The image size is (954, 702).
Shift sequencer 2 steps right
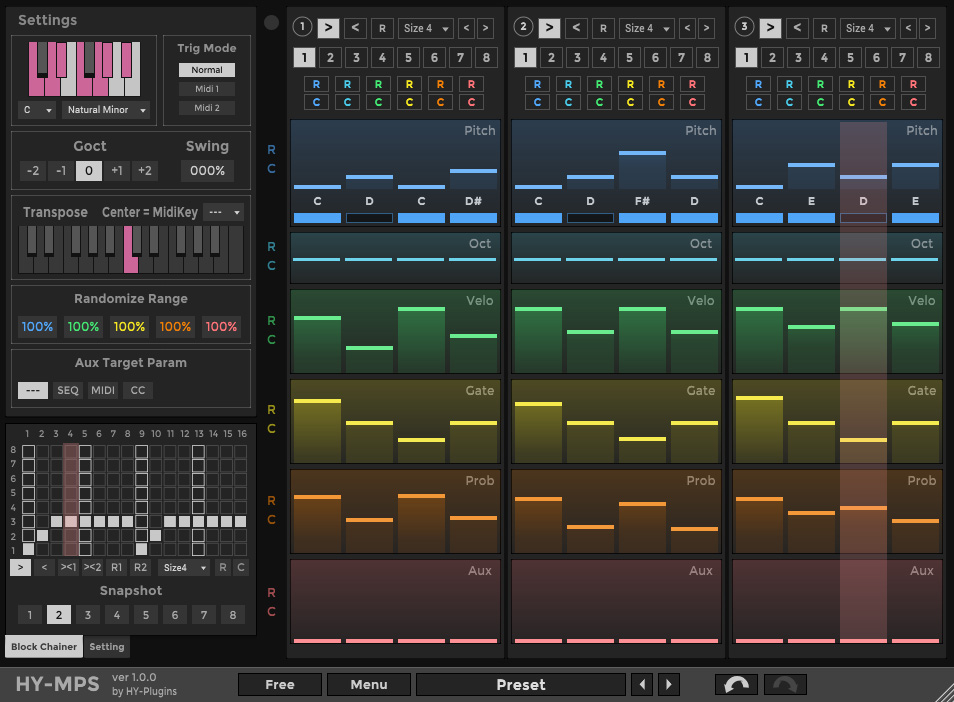point(706,28)
